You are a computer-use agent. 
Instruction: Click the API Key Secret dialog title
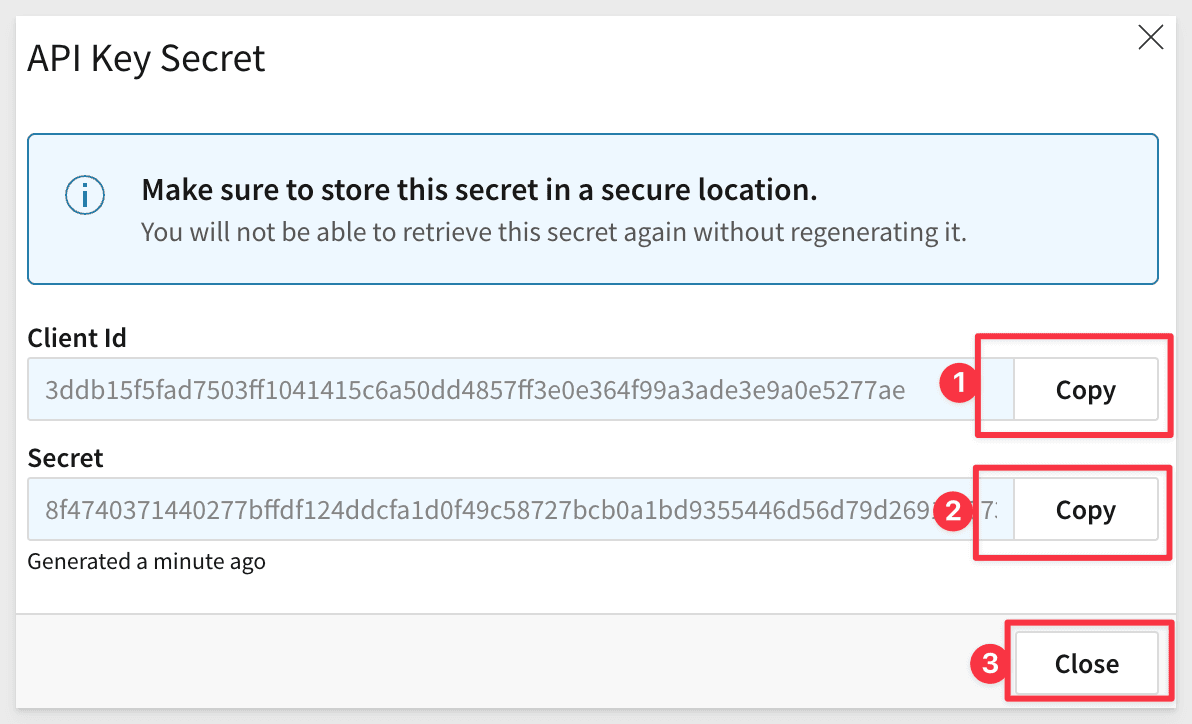point(146,58)
